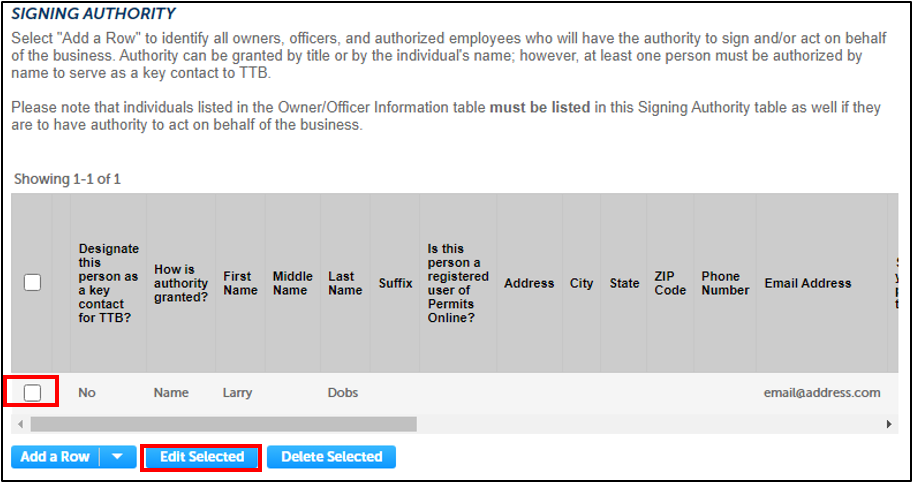The height and width of the screenshot is (483, 913).
Task: Click Delete Selected button
Action: pos(331,457)
